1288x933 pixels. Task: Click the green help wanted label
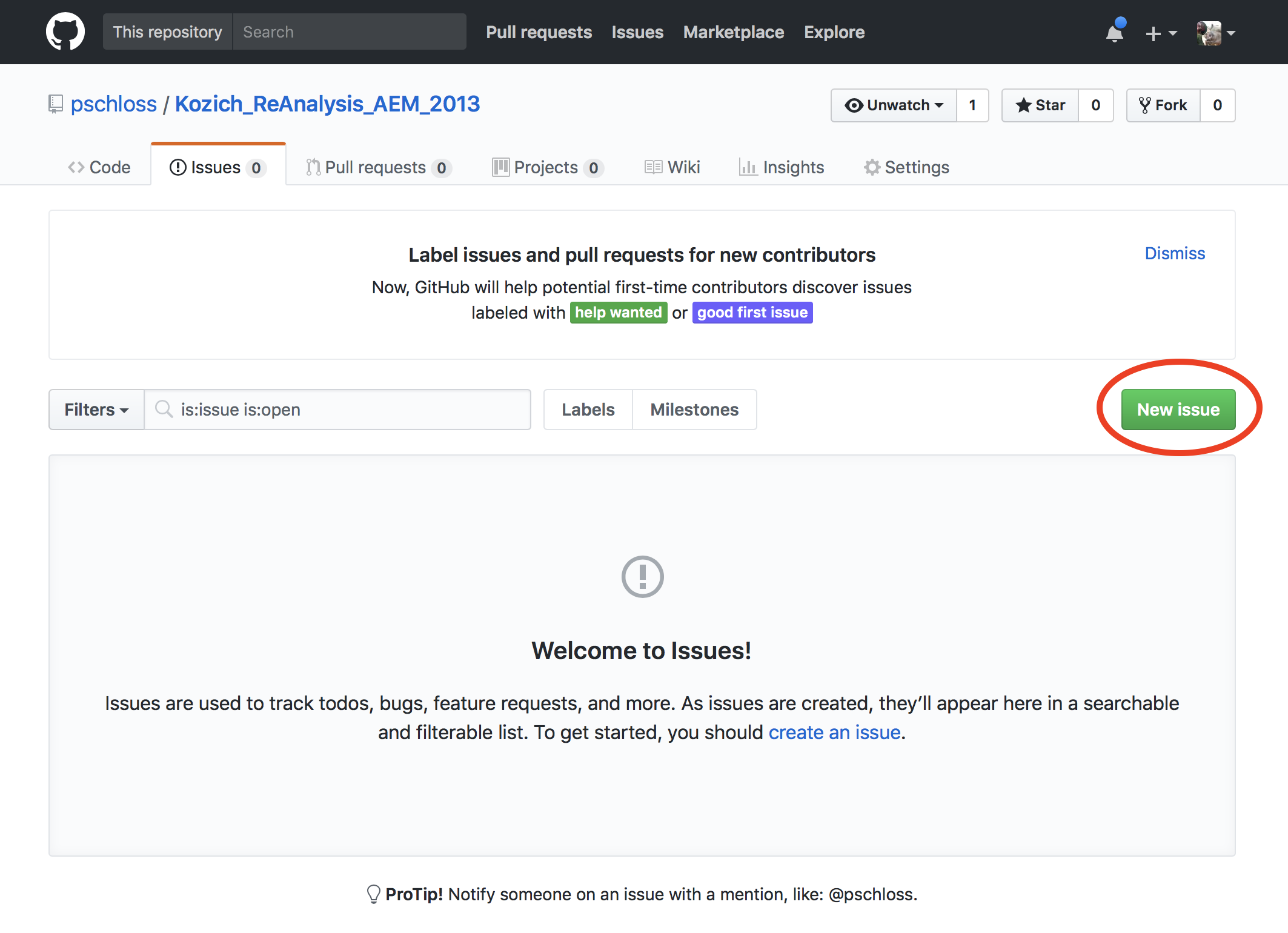[x=618, y=313]
